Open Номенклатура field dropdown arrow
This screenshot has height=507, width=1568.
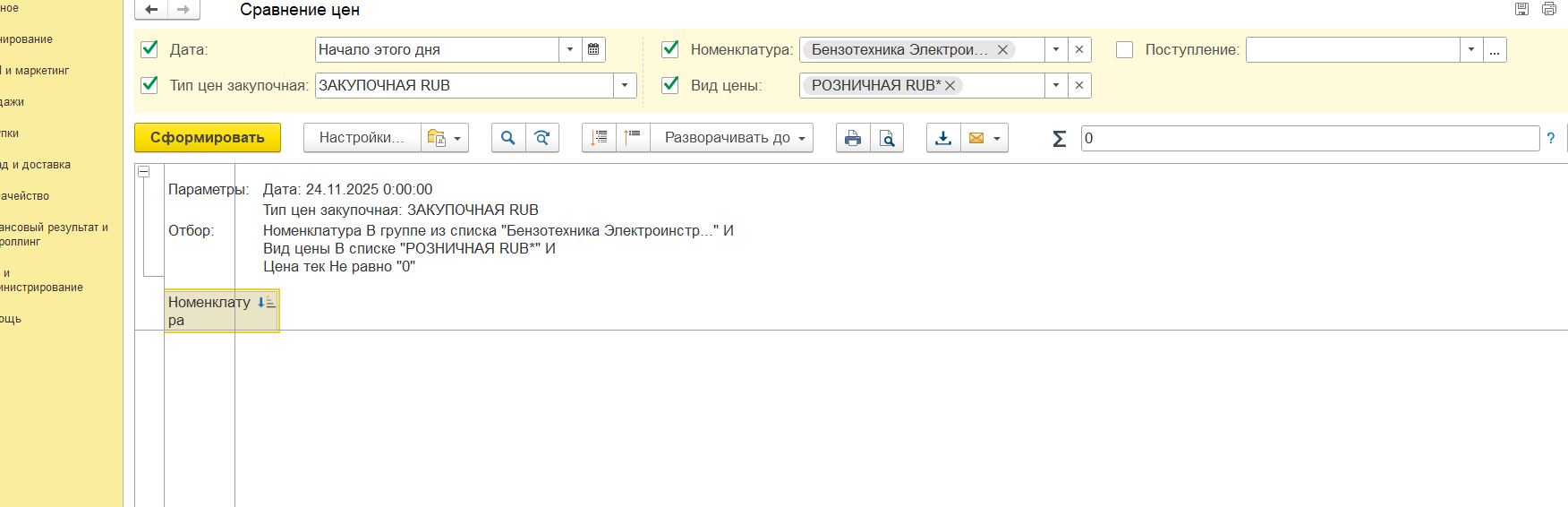(x=1056, y=49)
